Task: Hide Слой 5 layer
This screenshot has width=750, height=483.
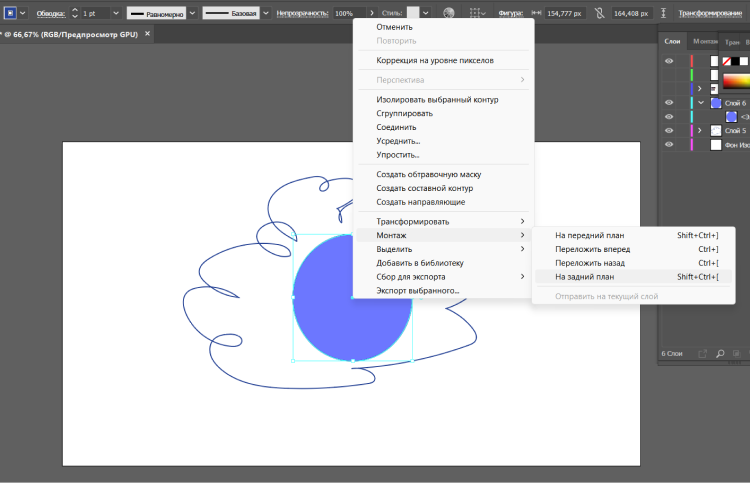Action: pos(669,131)
